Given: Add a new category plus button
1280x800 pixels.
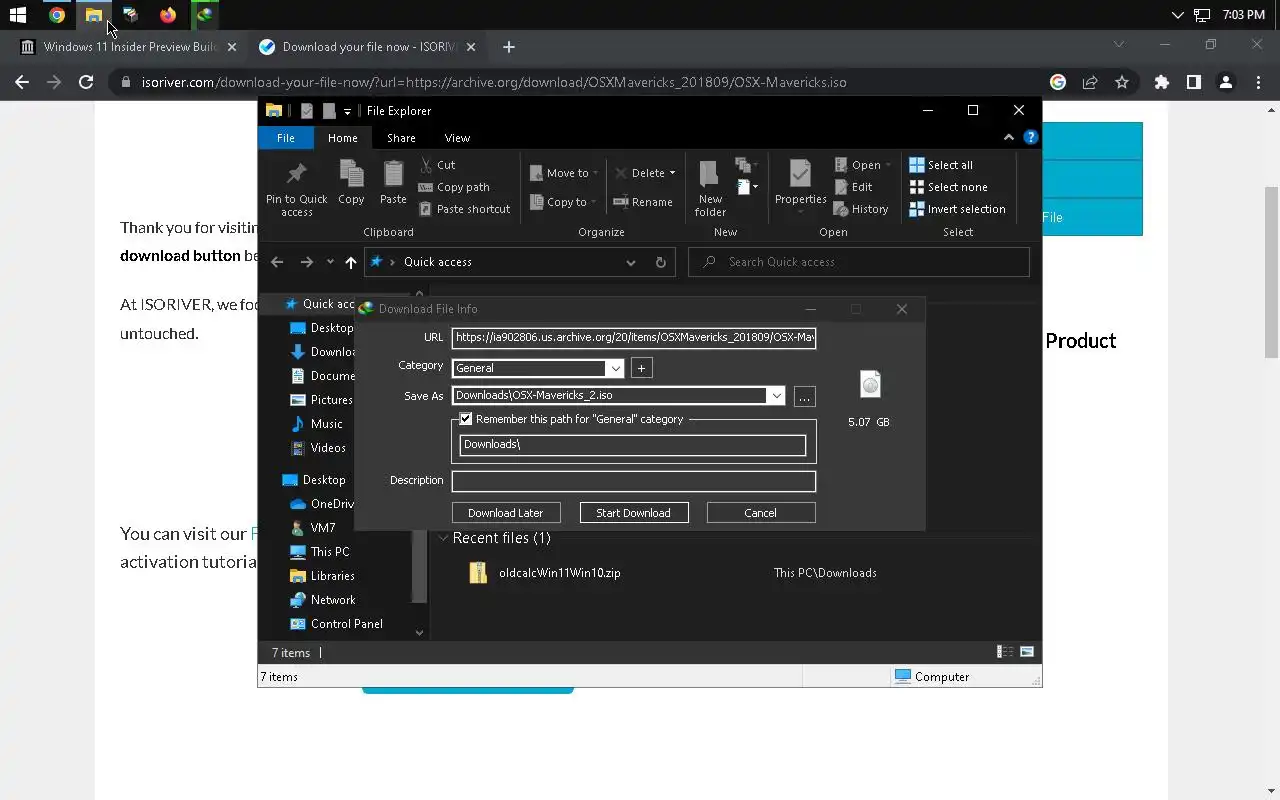Looking at the screenshot, I should pos(642,368).
